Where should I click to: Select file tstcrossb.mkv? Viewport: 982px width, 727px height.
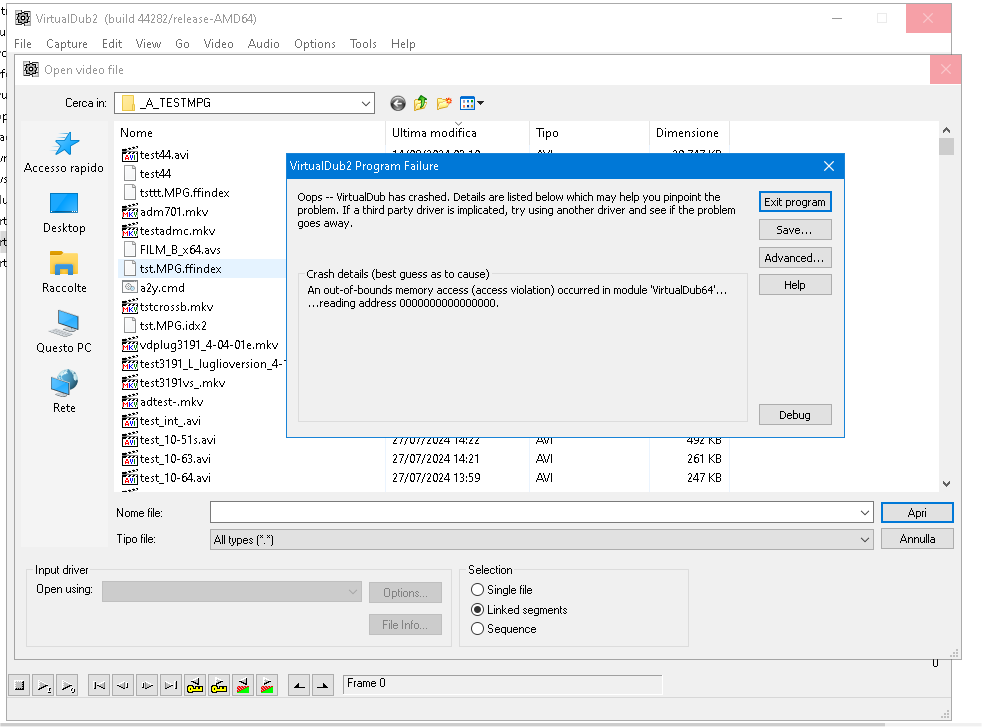(x=168, y=307)
